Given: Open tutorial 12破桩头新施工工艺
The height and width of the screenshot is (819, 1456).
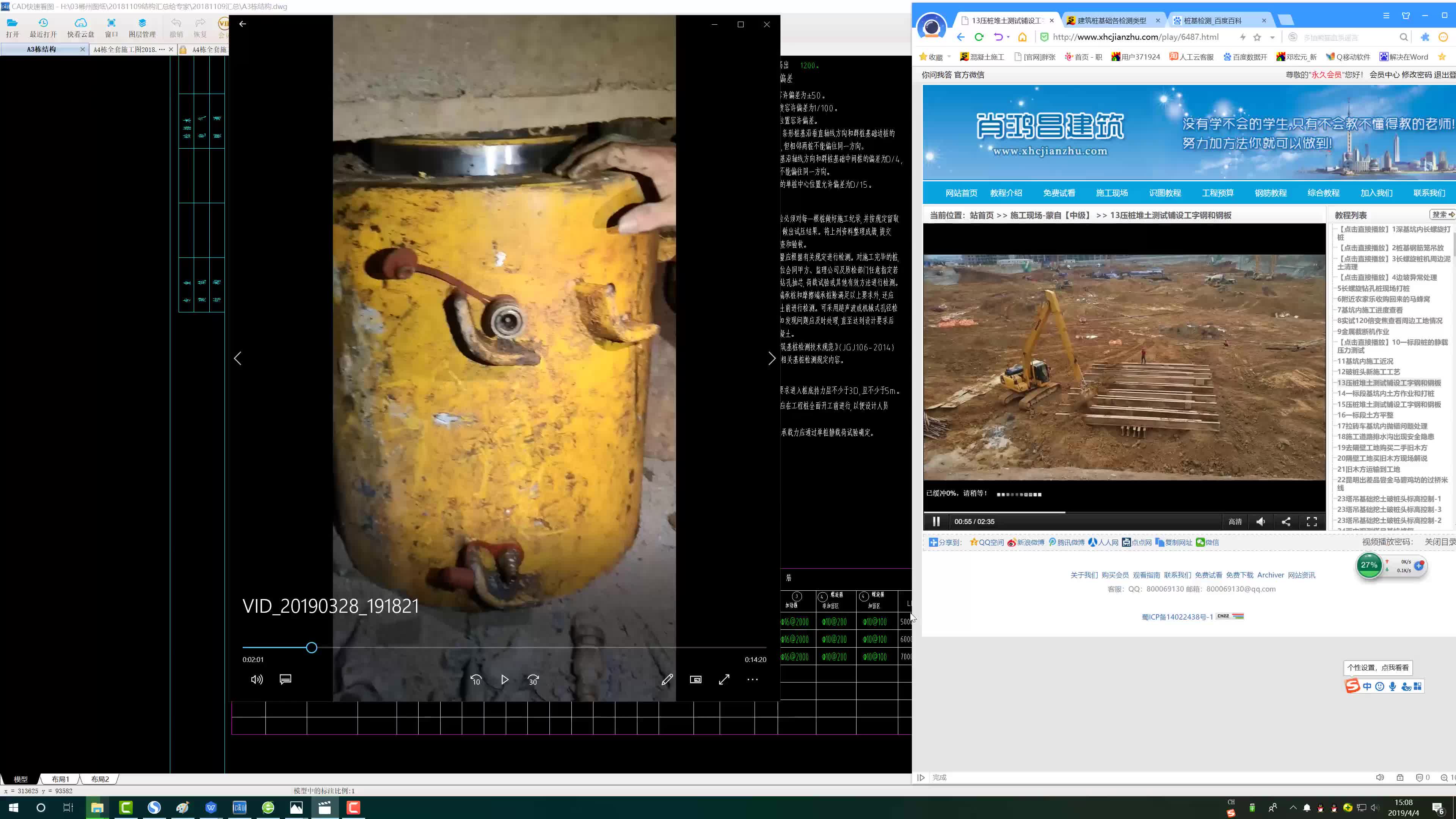Looking at the screenshot, I should [x=1368, y=372].
